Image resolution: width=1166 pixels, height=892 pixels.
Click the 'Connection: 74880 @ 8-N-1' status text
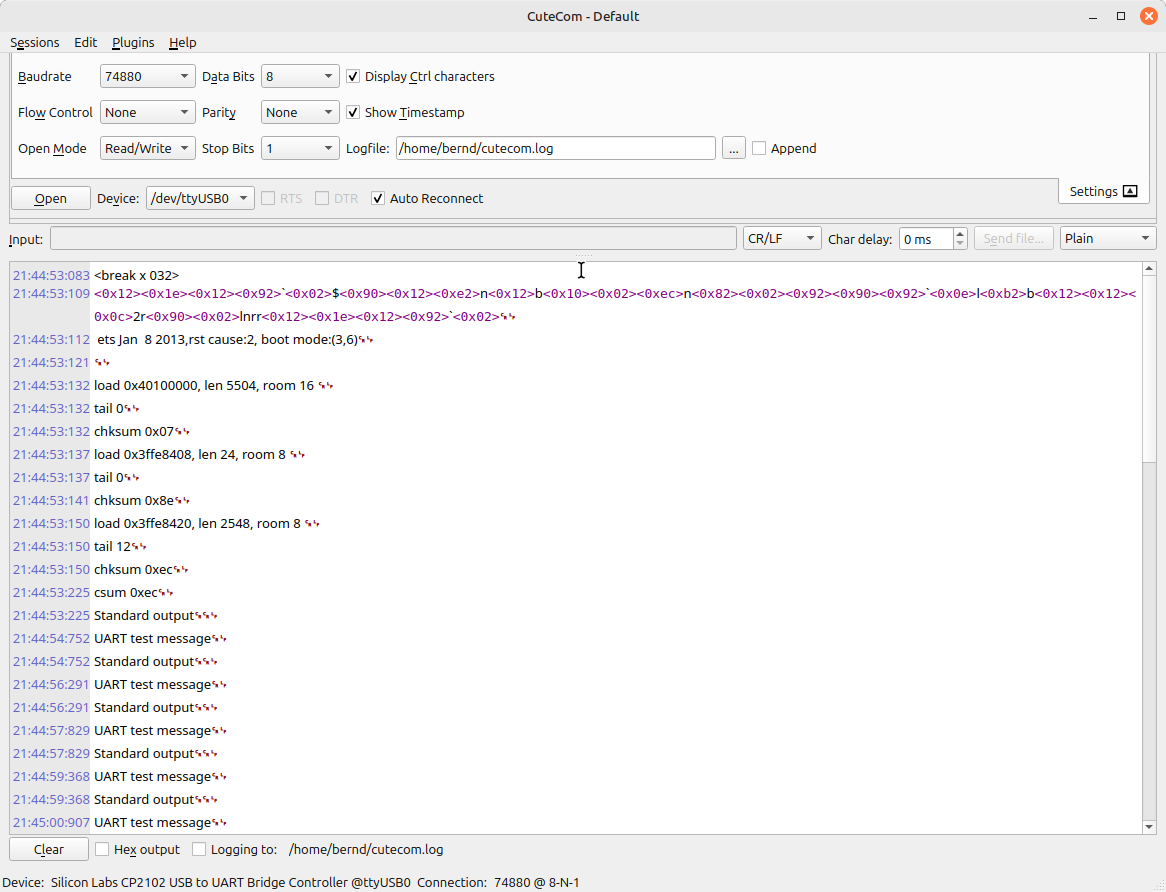[498, 882]
